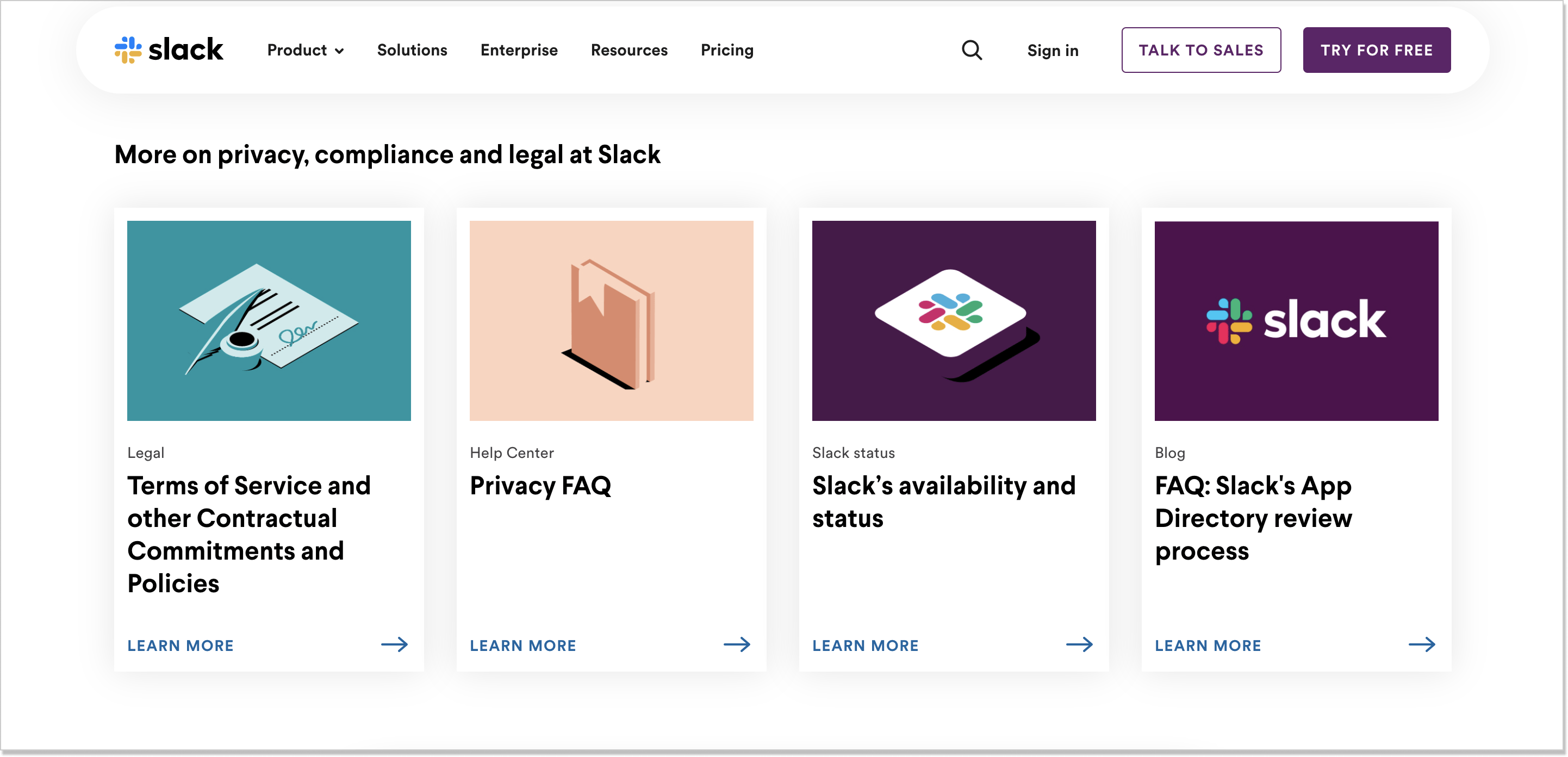
Task: Open the purple Slack logo thumbnail
Action: click(1297, 321)
